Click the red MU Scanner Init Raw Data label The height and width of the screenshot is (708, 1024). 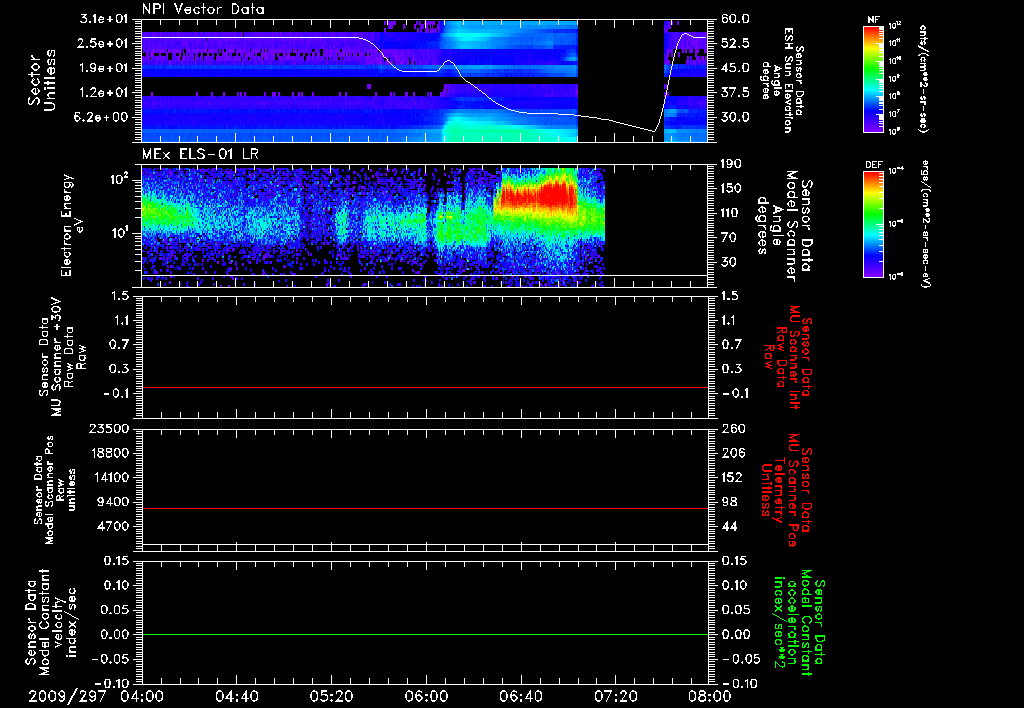(x=788, y=357)
